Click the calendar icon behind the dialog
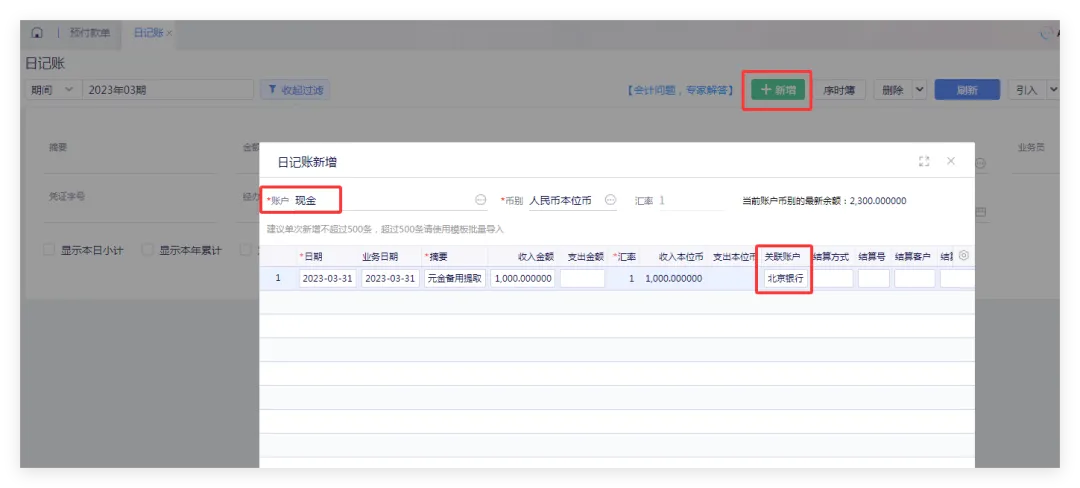Image resolution: width=1080 pixels, height=488 pixels. coord(981,213)
